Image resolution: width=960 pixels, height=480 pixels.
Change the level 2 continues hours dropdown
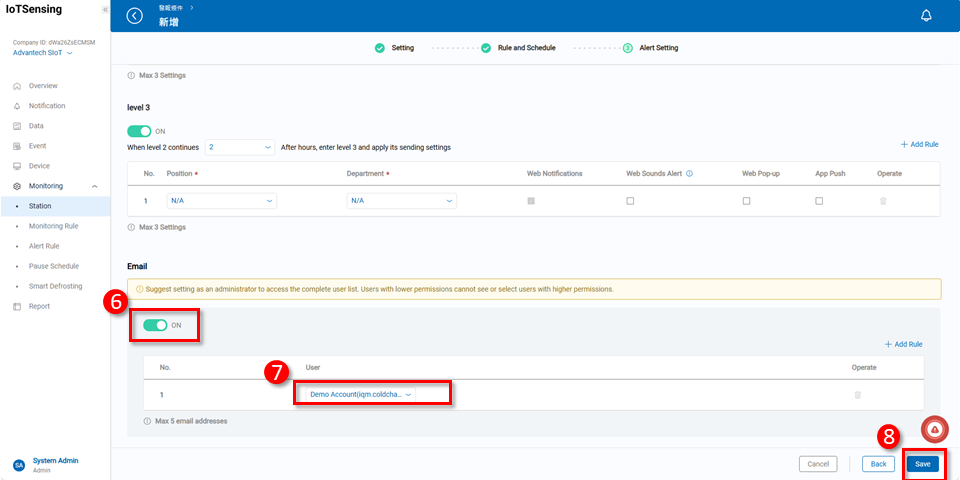[x=239, y=147]
